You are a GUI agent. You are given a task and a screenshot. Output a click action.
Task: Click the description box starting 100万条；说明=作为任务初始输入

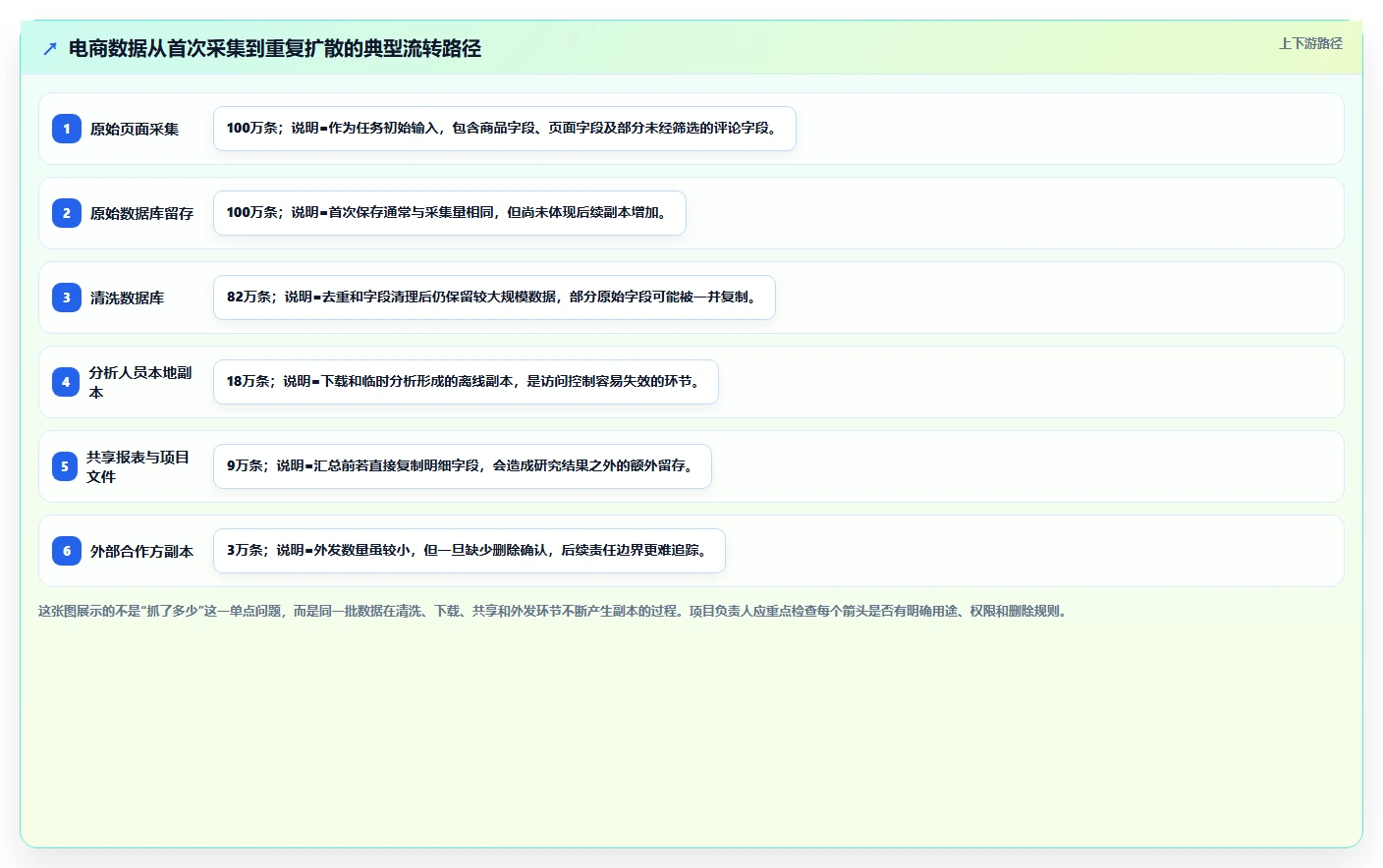click(x=505, y=129)
